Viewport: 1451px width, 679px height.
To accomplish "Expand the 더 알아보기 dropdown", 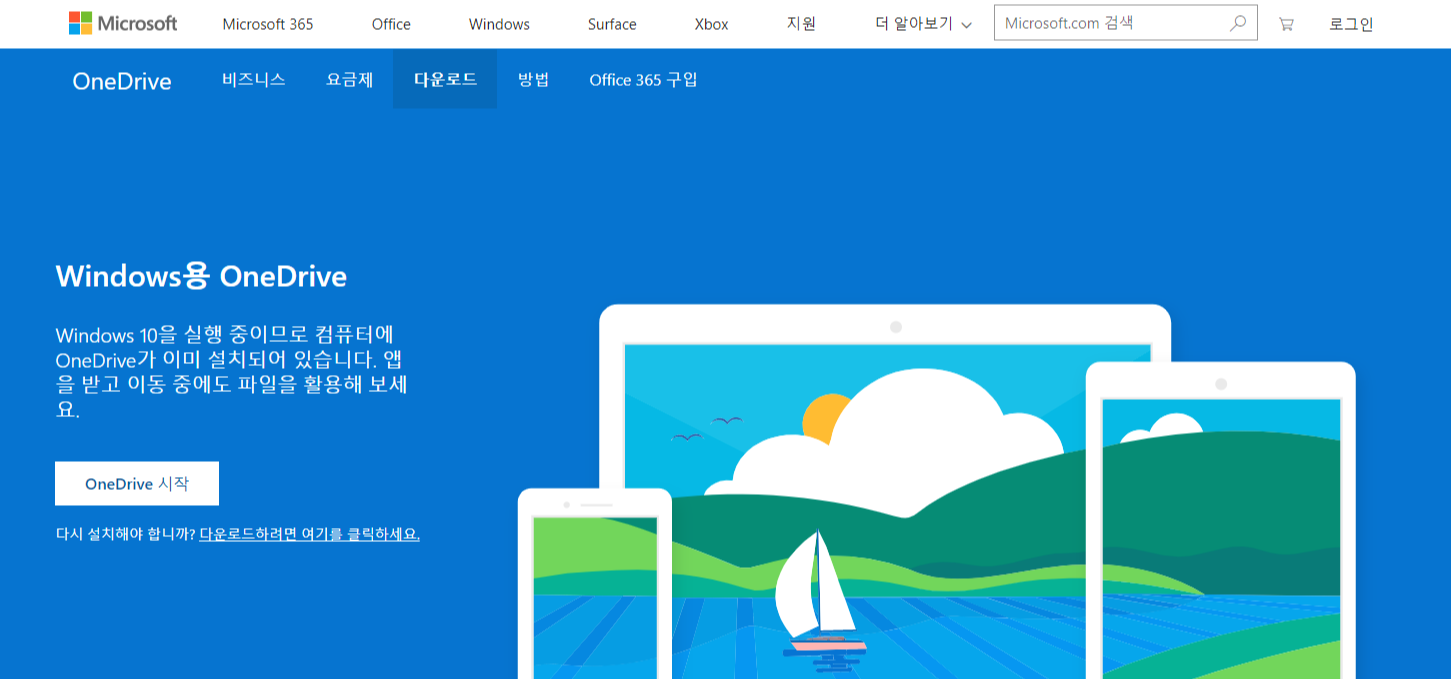I will [923, 24].
